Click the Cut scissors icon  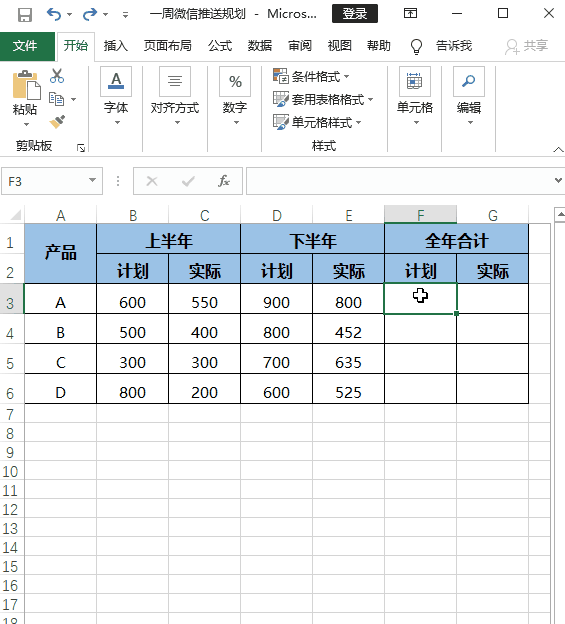click(x=57, y=76)
